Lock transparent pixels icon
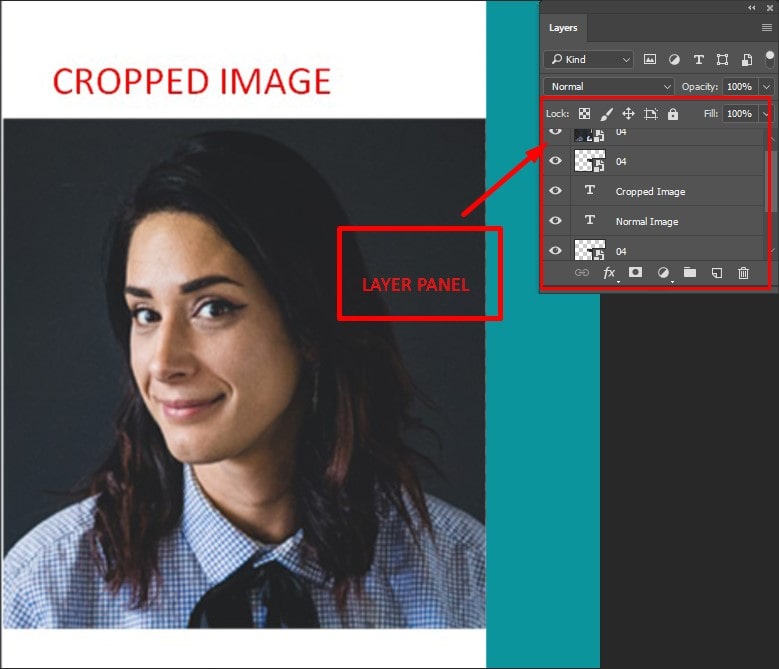 click(584, 114)
